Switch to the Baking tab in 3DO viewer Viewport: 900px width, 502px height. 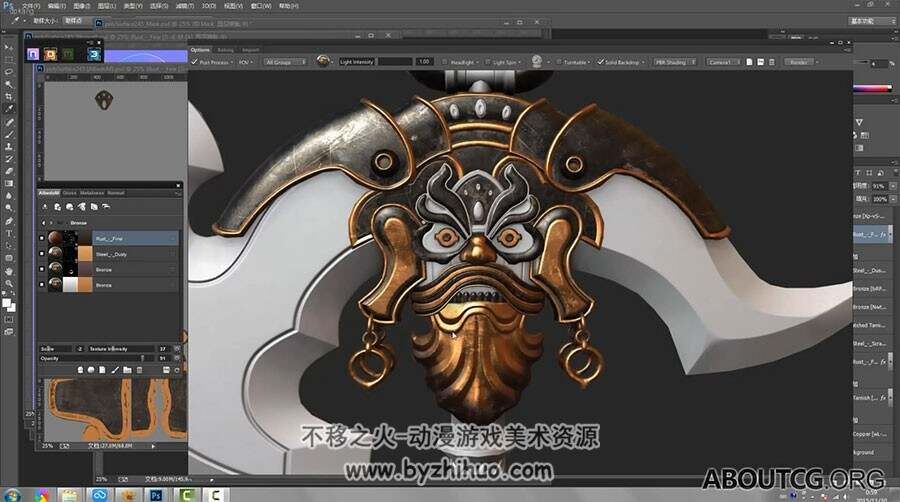[x=226, y=50]
